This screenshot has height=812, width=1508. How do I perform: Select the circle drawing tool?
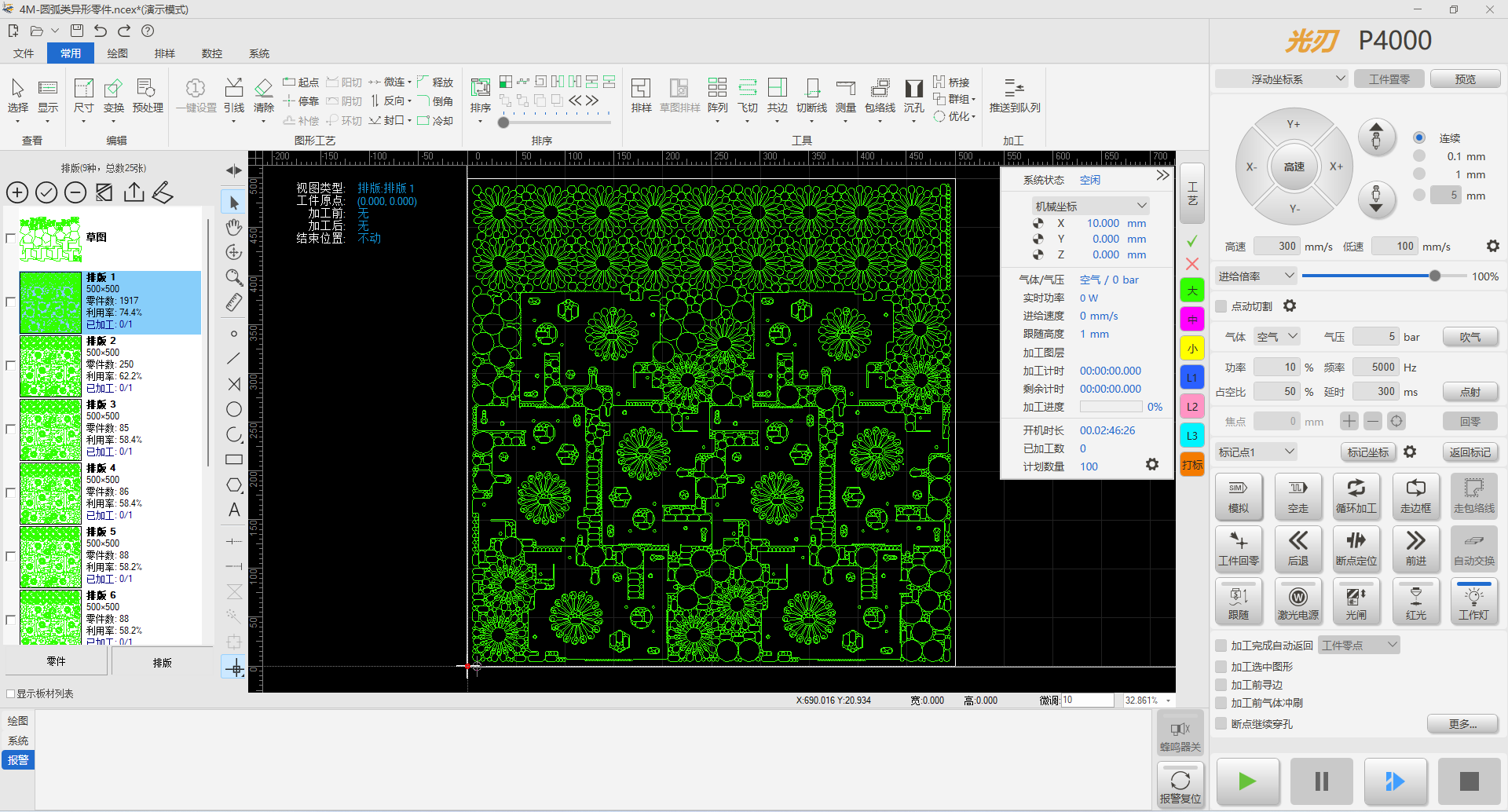[234, 409]
